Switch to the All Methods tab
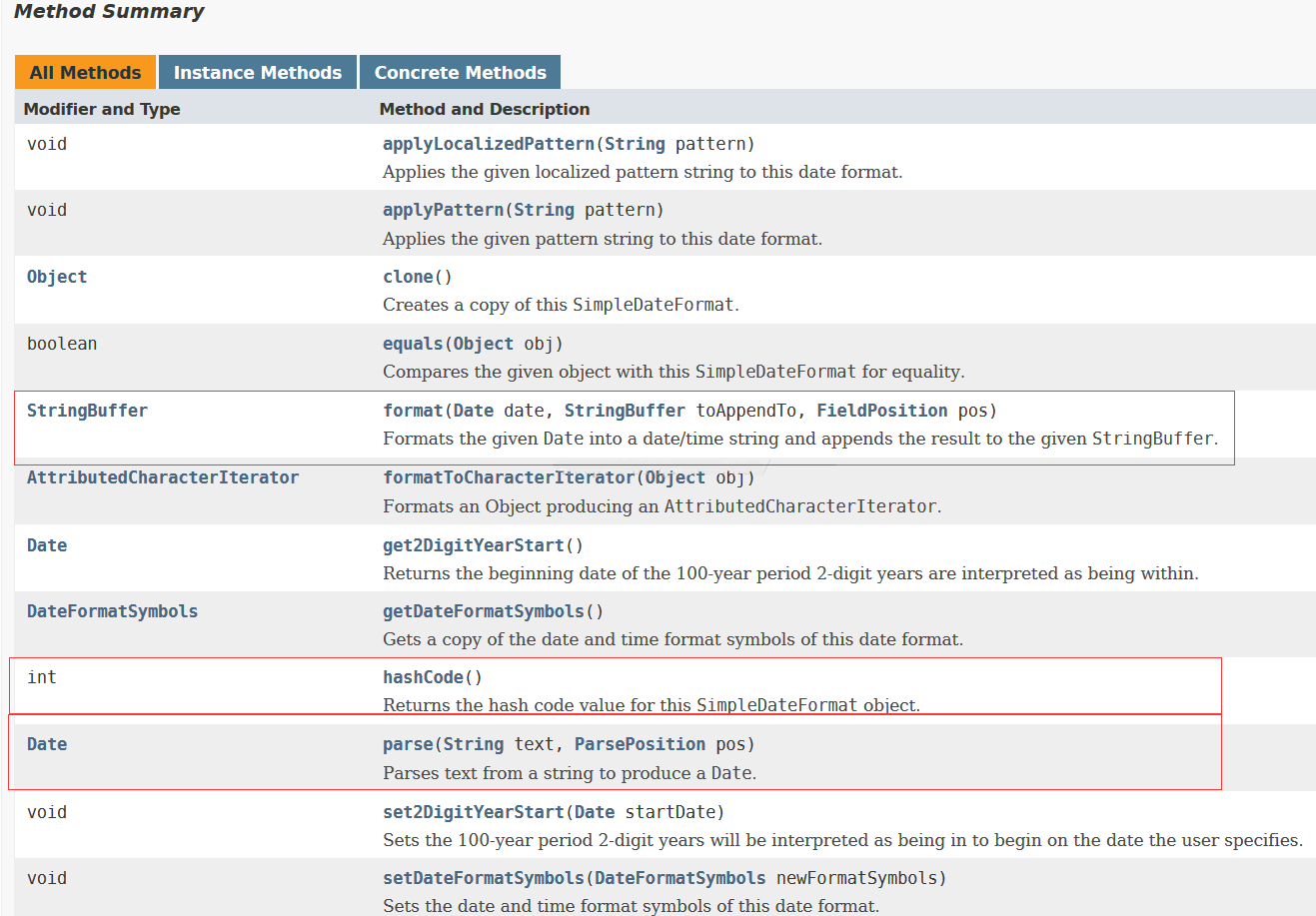Image resolution: width=1316 pixels, height=916 pixels. point(85,73)
